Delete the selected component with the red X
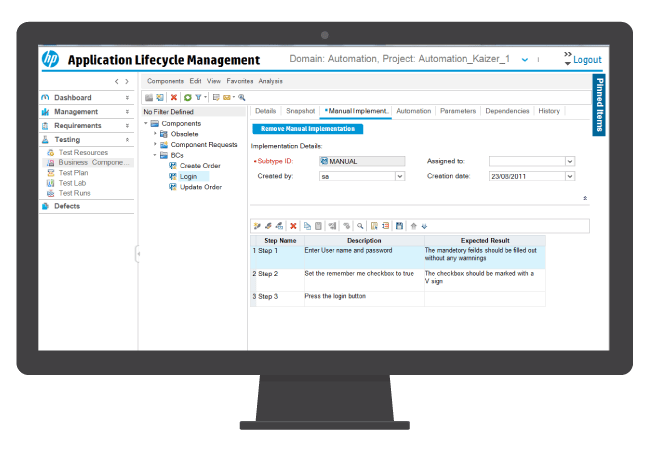Image resolution: width=650 pixels, height=450 pixels. click(174, 97)
